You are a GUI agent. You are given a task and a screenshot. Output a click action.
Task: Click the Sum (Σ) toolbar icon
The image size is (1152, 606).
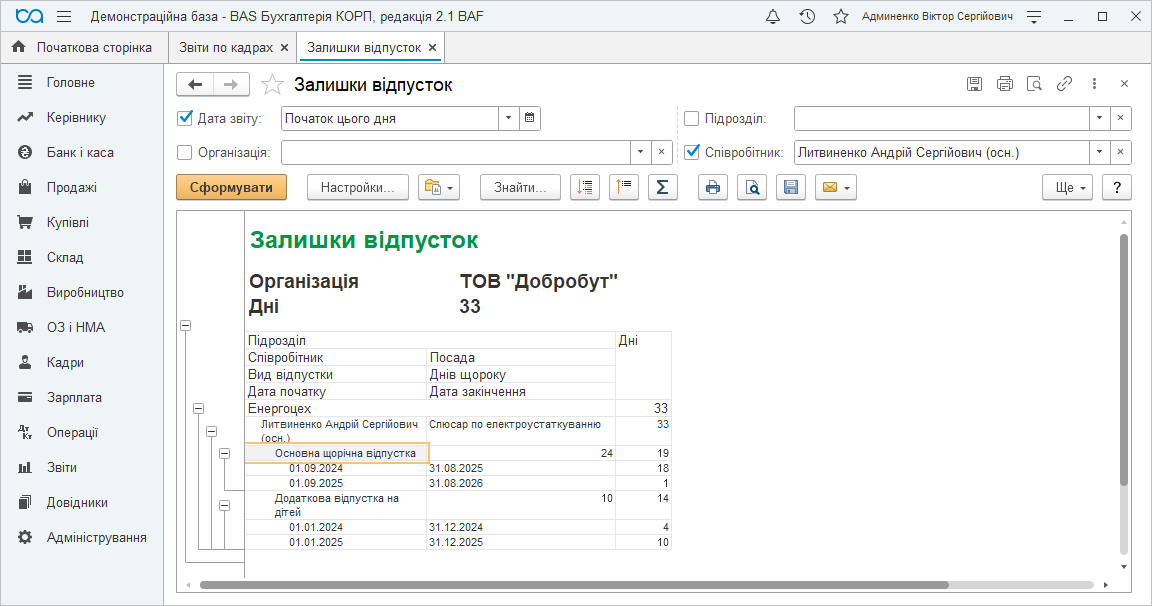click(x=662, y=187)
